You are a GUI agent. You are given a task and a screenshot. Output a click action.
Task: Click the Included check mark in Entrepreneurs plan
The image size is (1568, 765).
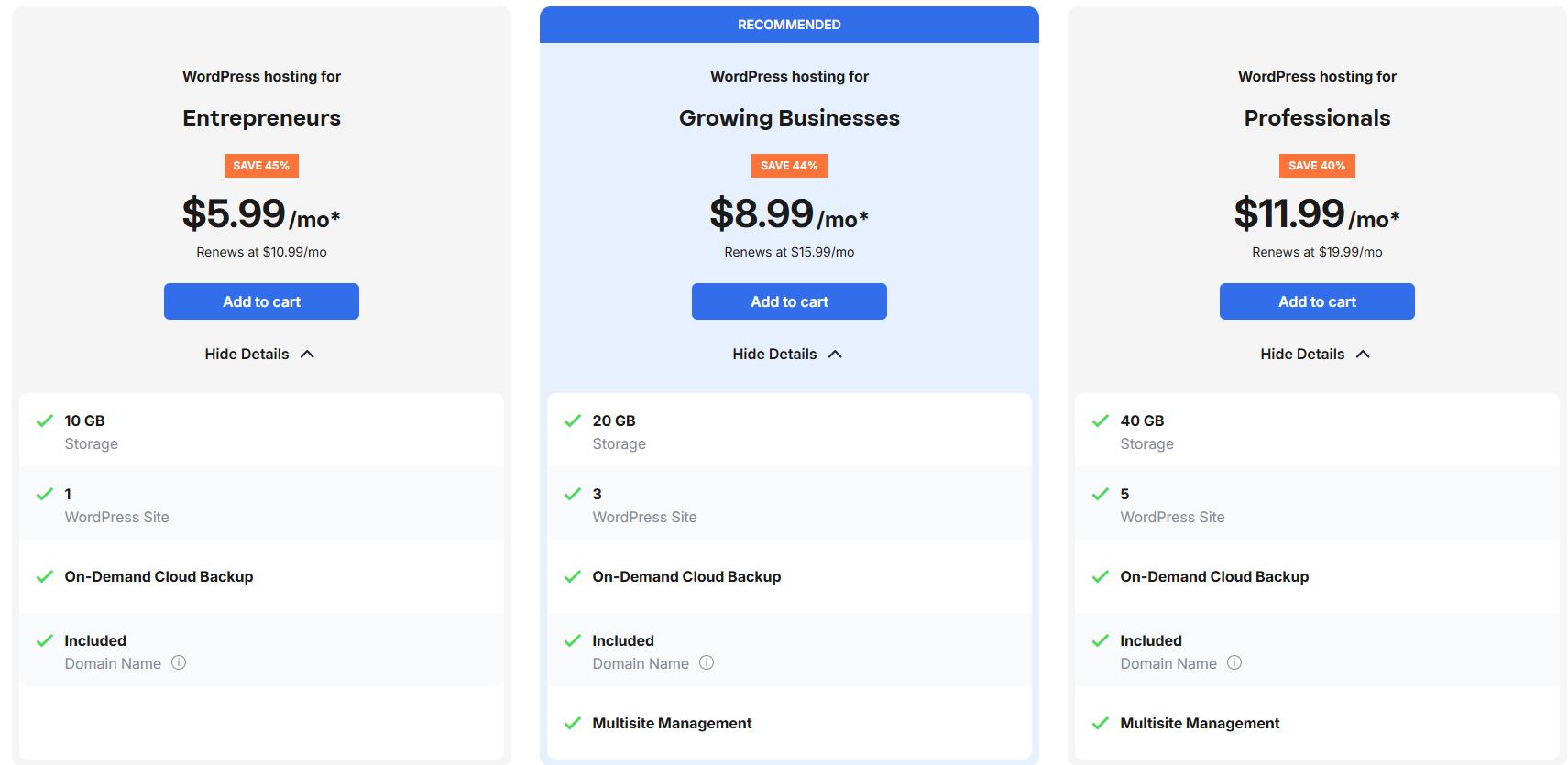45,640
